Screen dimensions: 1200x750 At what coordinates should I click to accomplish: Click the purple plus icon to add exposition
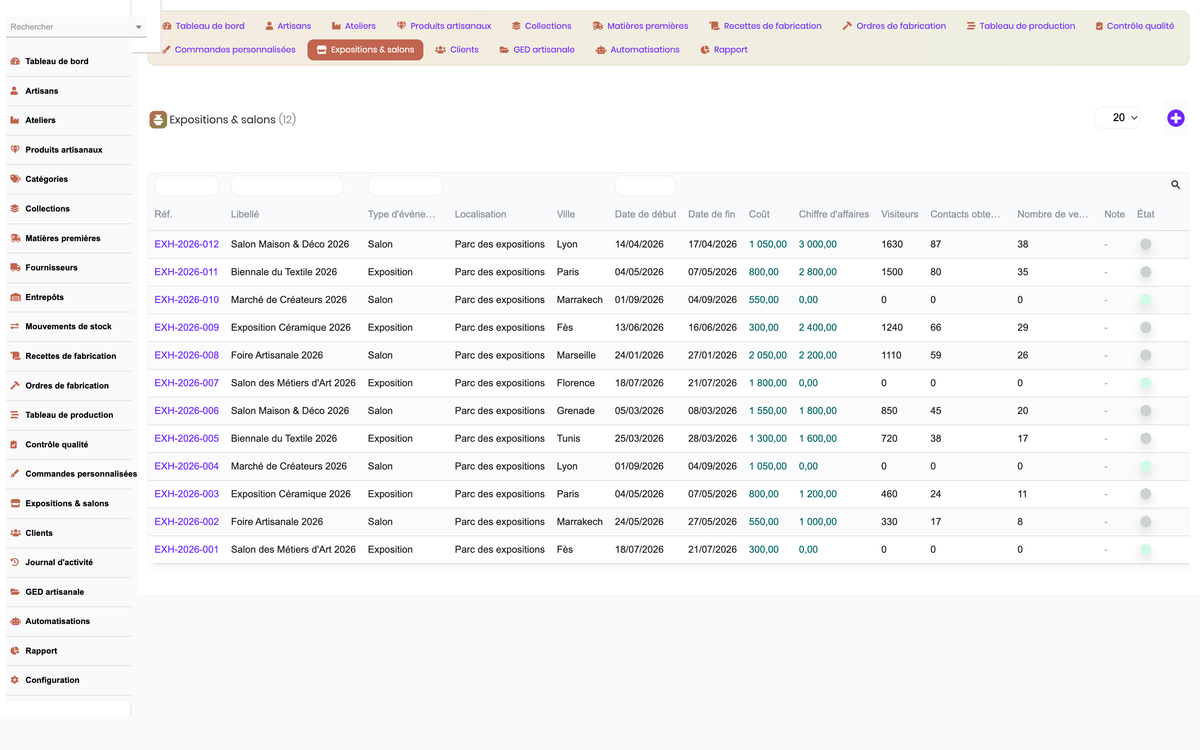point(1176,118)
